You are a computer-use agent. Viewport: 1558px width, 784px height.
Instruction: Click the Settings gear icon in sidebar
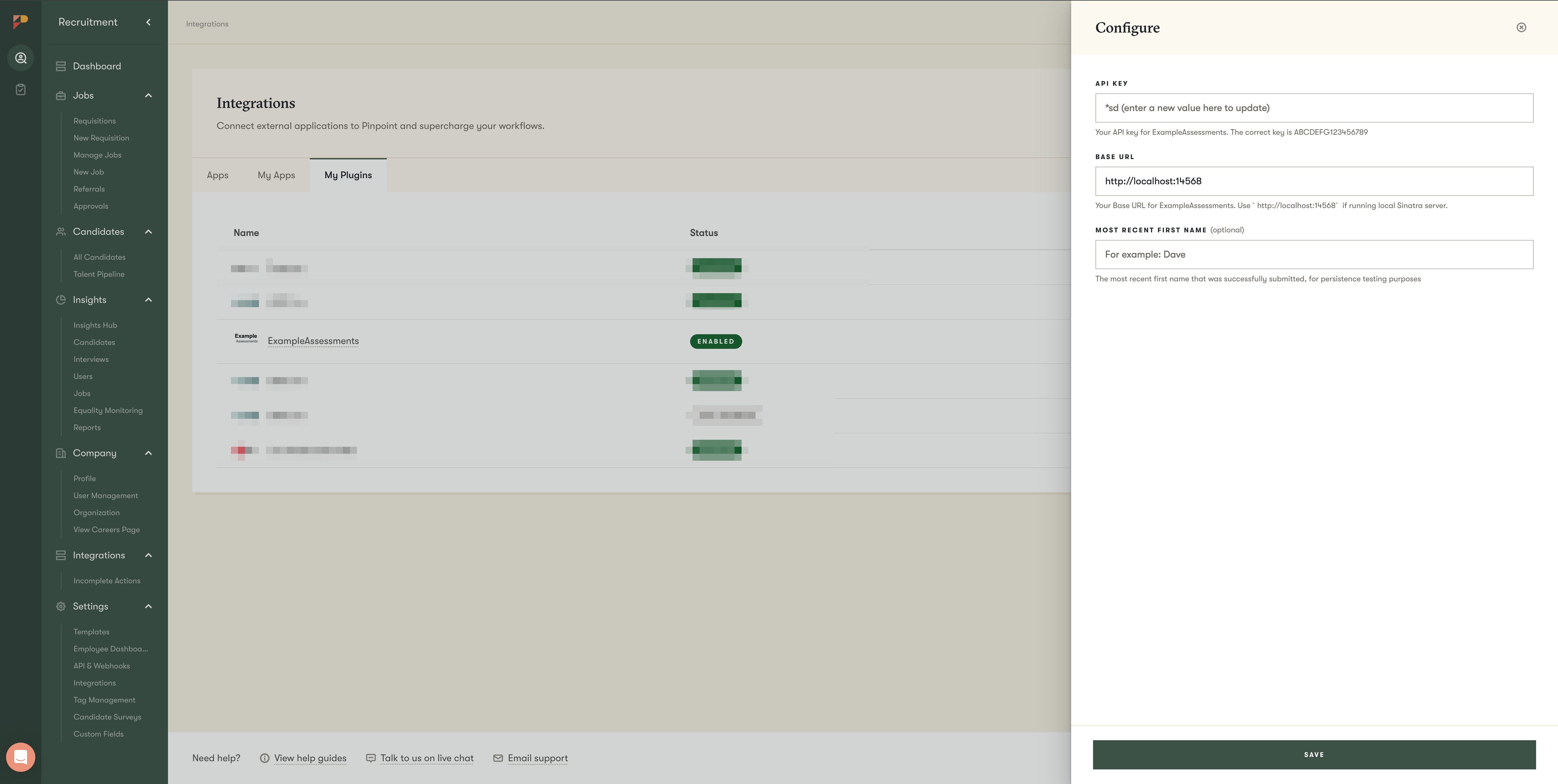(x=61, y=606)
